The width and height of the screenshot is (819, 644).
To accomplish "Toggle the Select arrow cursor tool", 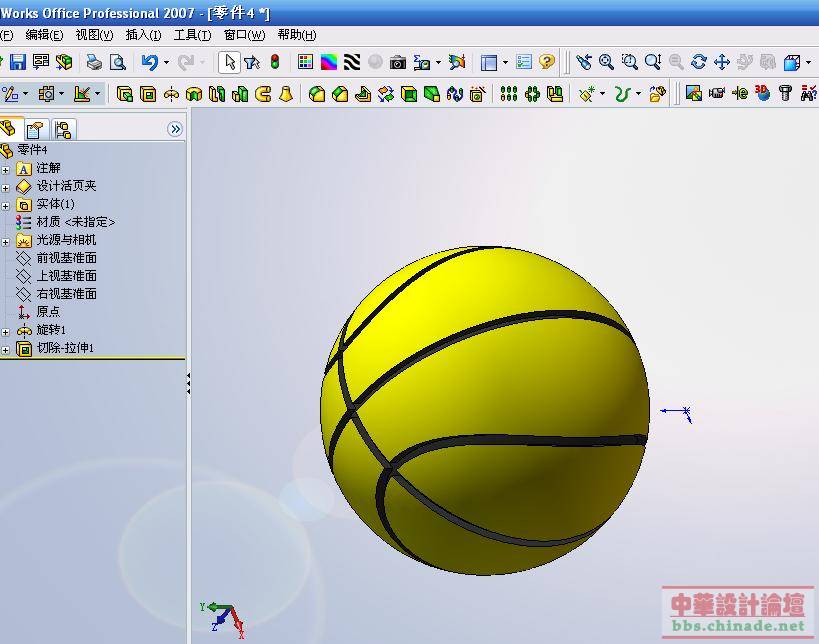I will coord(229,62).
